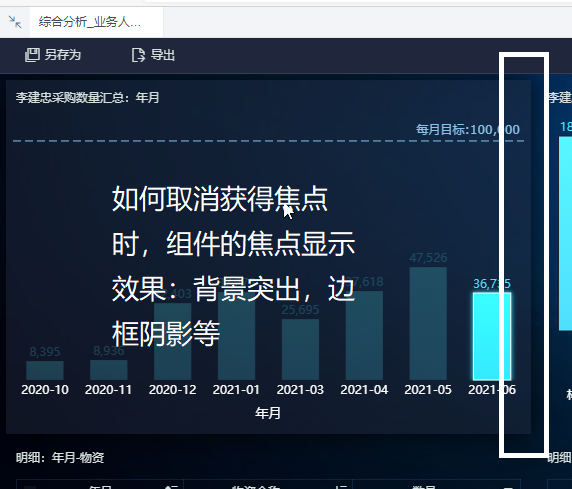The height and width of the screenshot is (489, 572).
Task: Click the 明细: 年月-物资 table title
Action: click(60, 457)
